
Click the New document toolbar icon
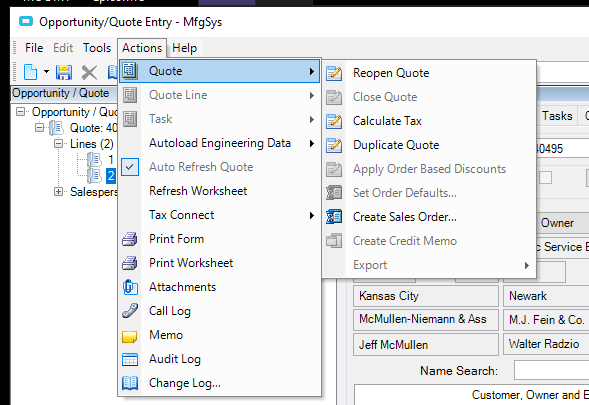coord(30,72)
